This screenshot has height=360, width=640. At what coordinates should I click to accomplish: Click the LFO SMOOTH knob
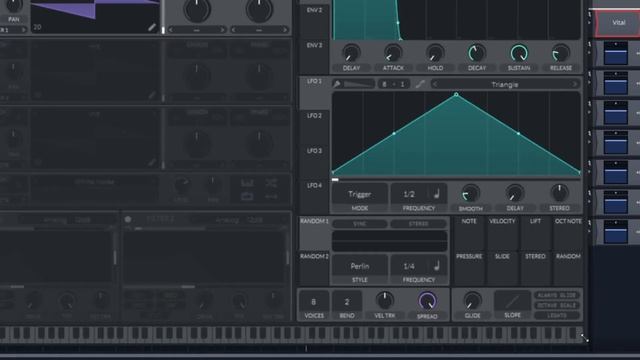(x=470, y=193)
